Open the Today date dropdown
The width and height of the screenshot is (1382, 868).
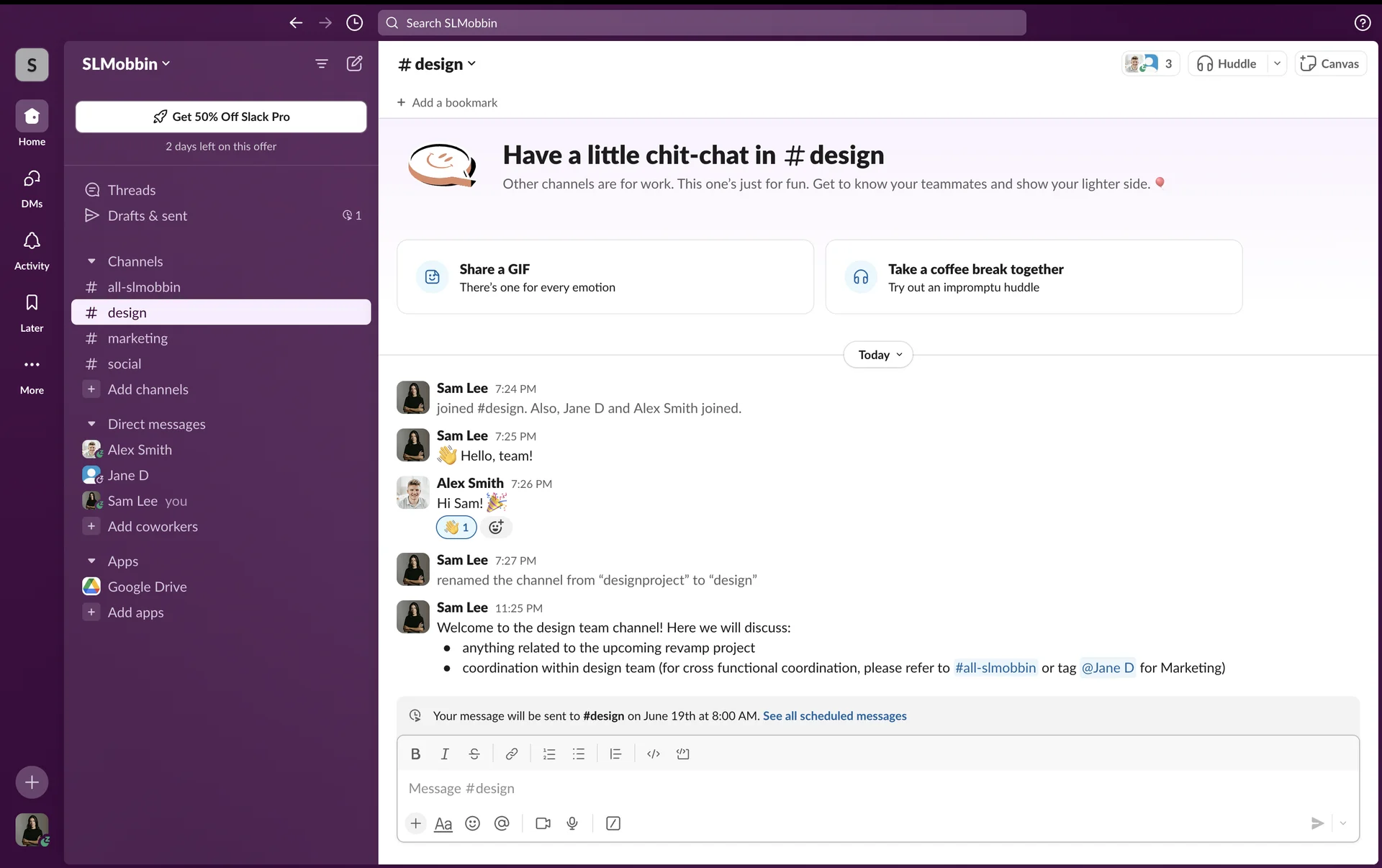click(878, 355)
